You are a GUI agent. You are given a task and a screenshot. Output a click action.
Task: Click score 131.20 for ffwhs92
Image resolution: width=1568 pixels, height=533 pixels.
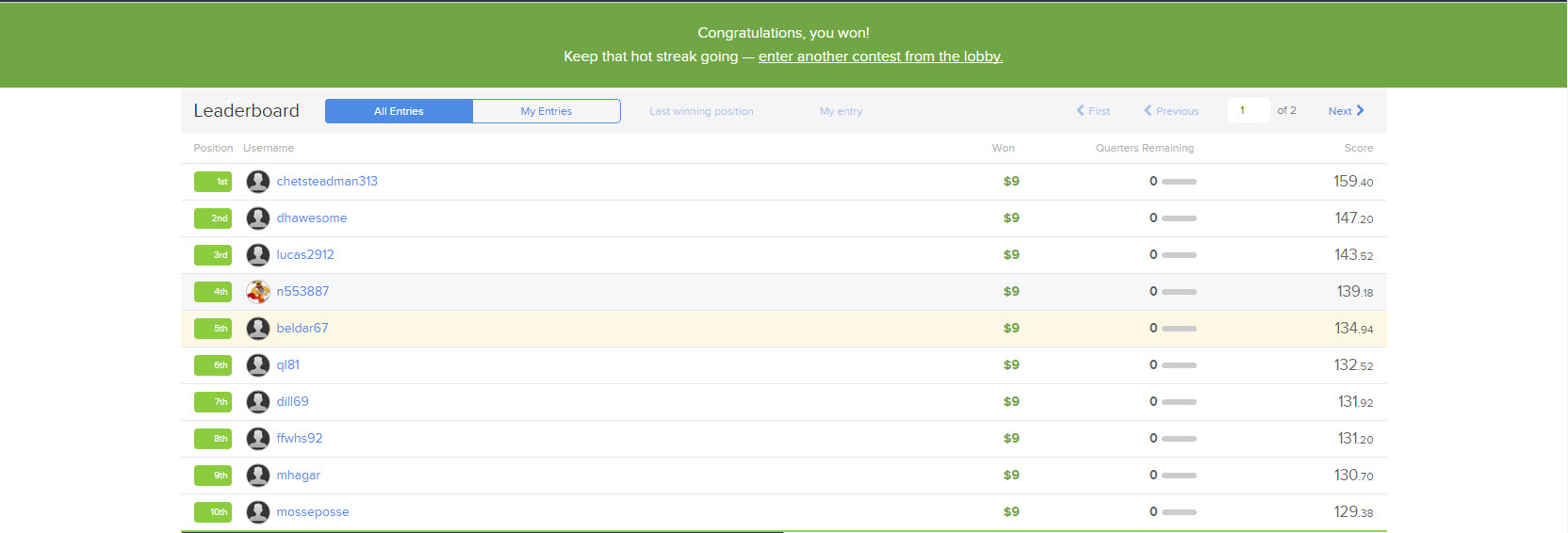coord(1356,439)
